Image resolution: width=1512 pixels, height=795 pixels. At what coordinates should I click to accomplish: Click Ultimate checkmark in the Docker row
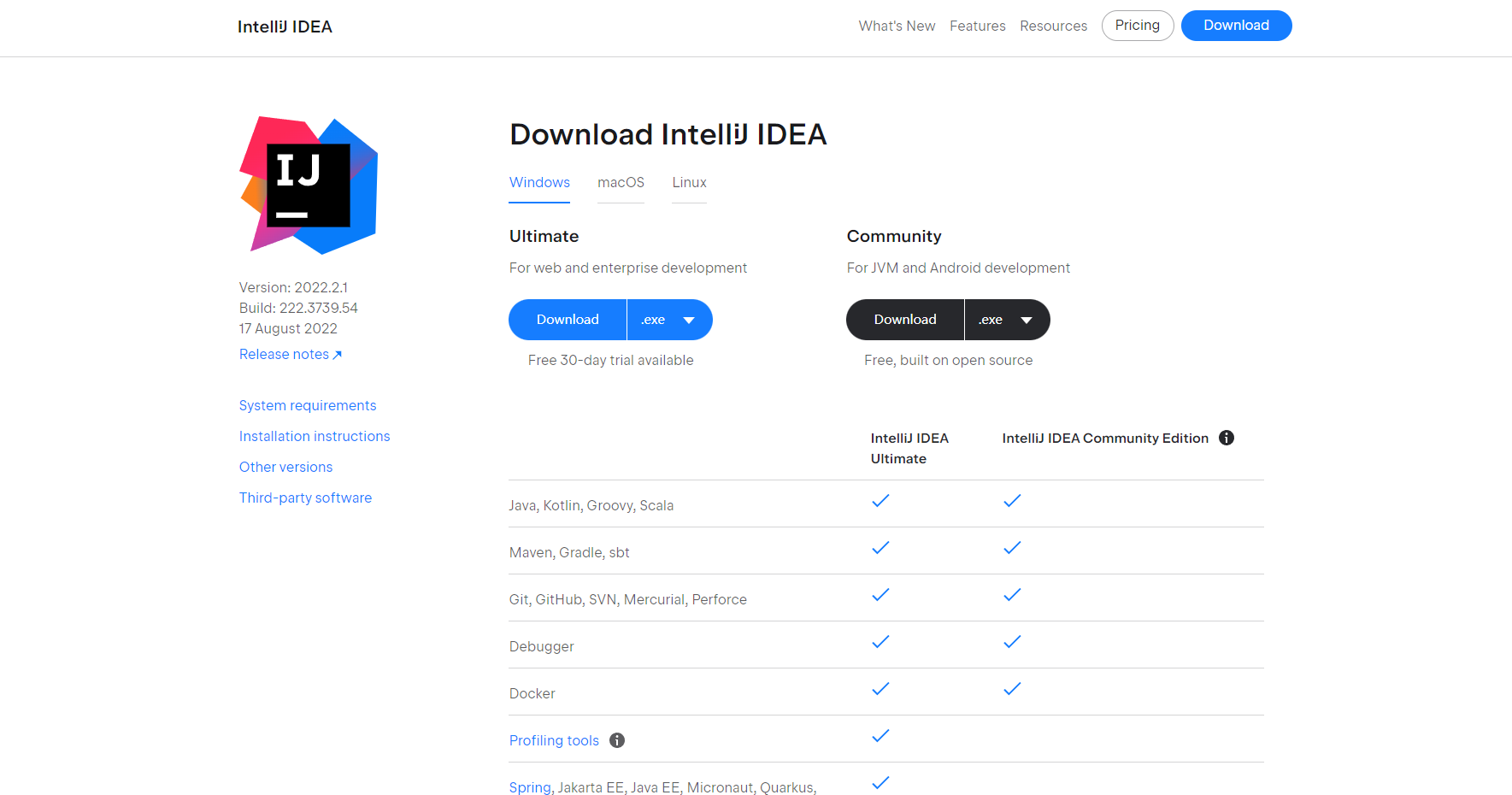[x=880, y=689]
